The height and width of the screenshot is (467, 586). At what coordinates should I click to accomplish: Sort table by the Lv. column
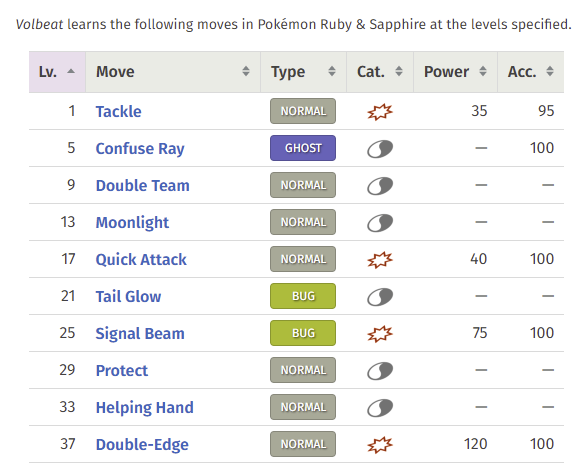[57, 72]
